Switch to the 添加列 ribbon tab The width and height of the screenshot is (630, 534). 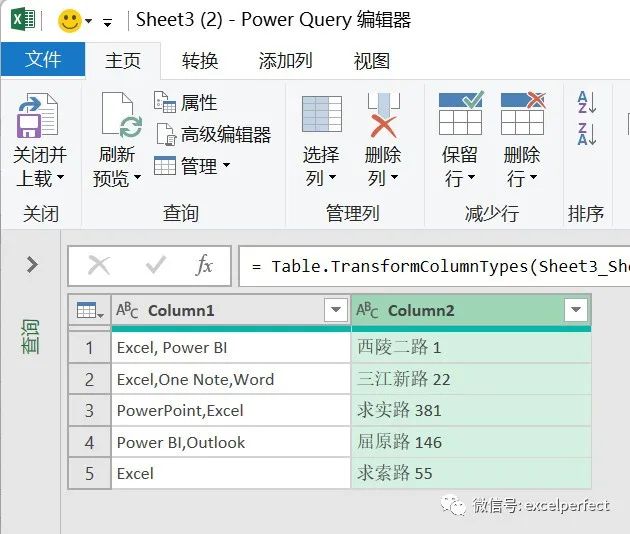(x=285, y=61)
